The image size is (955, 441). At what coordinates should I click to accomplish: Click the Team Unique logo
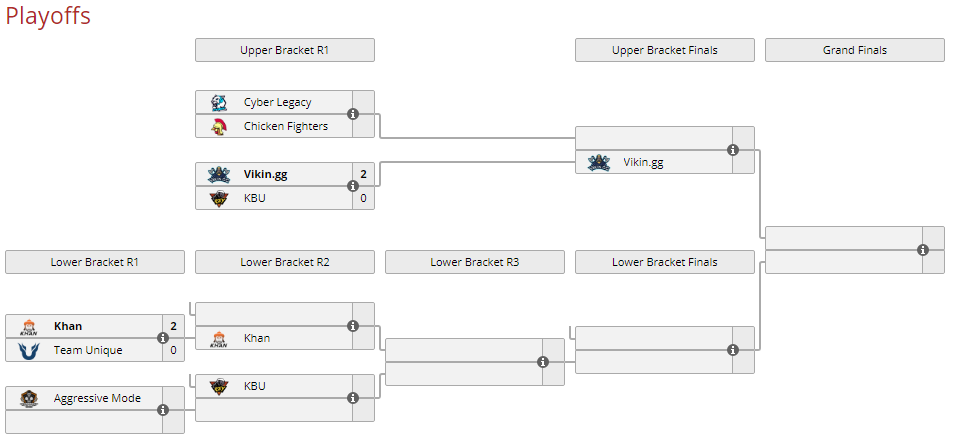pyautogui.click(x=29, y=350)
